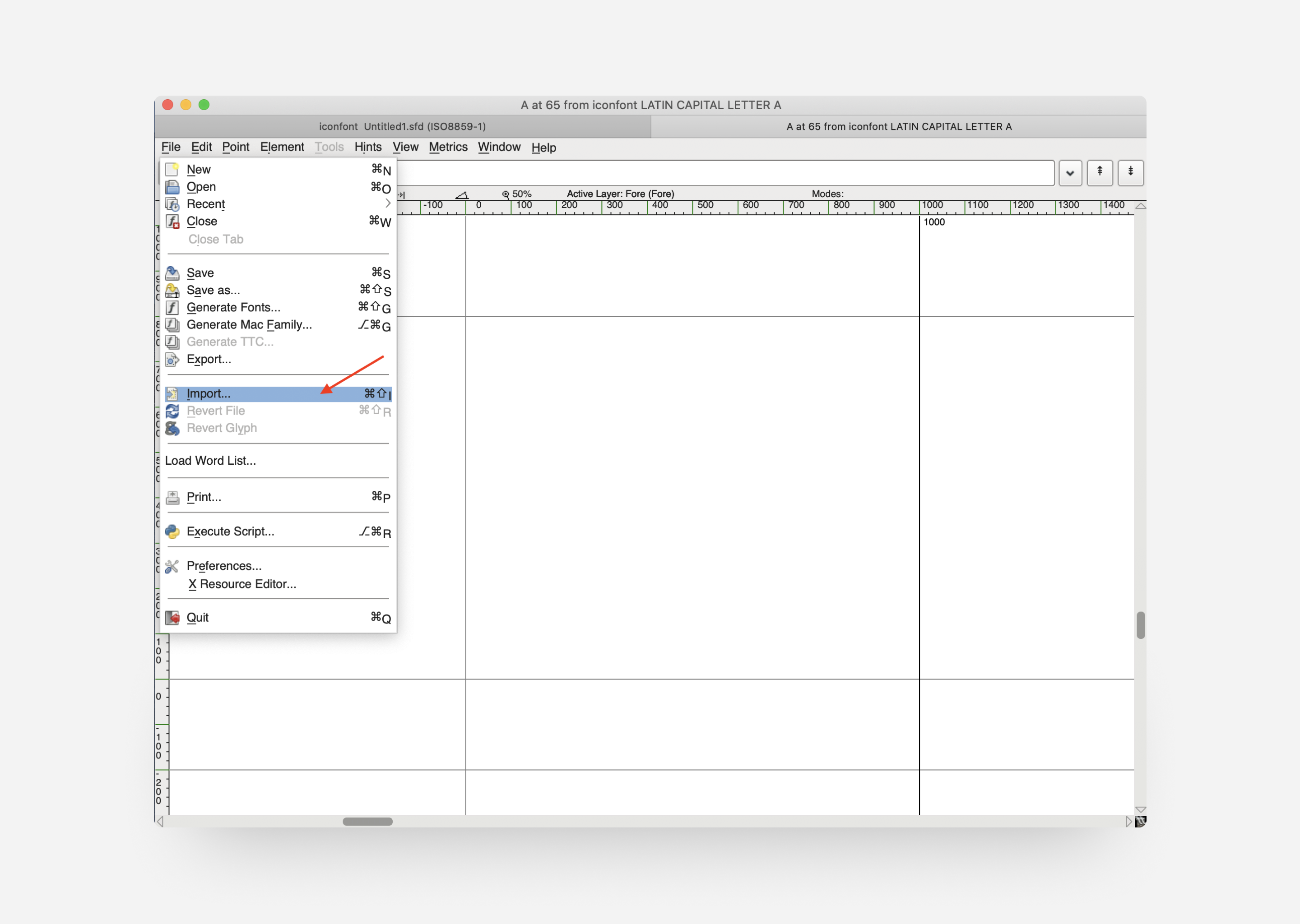Open the word list dropdown arrow
Screen dimensions: 1300x924
coord(1070,173)
